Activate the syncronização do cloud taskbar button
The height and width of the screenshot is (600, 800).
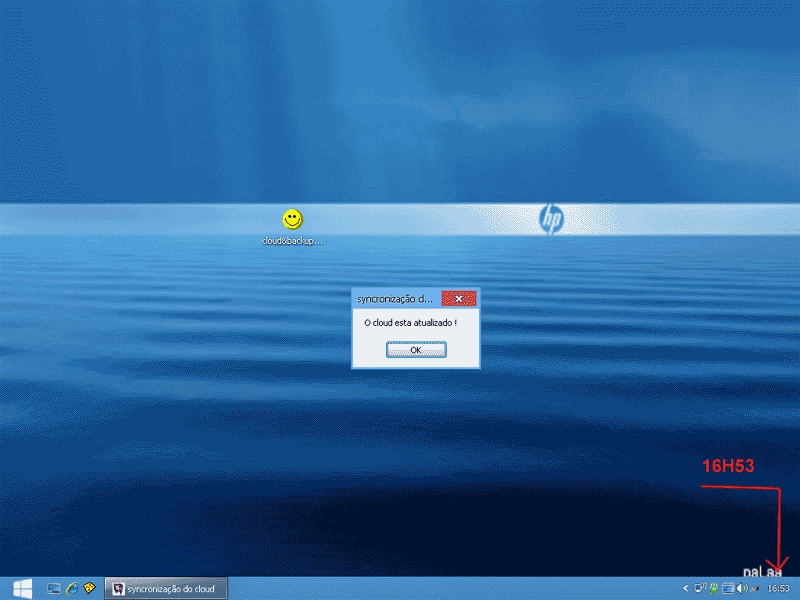(x=166, y=588)
